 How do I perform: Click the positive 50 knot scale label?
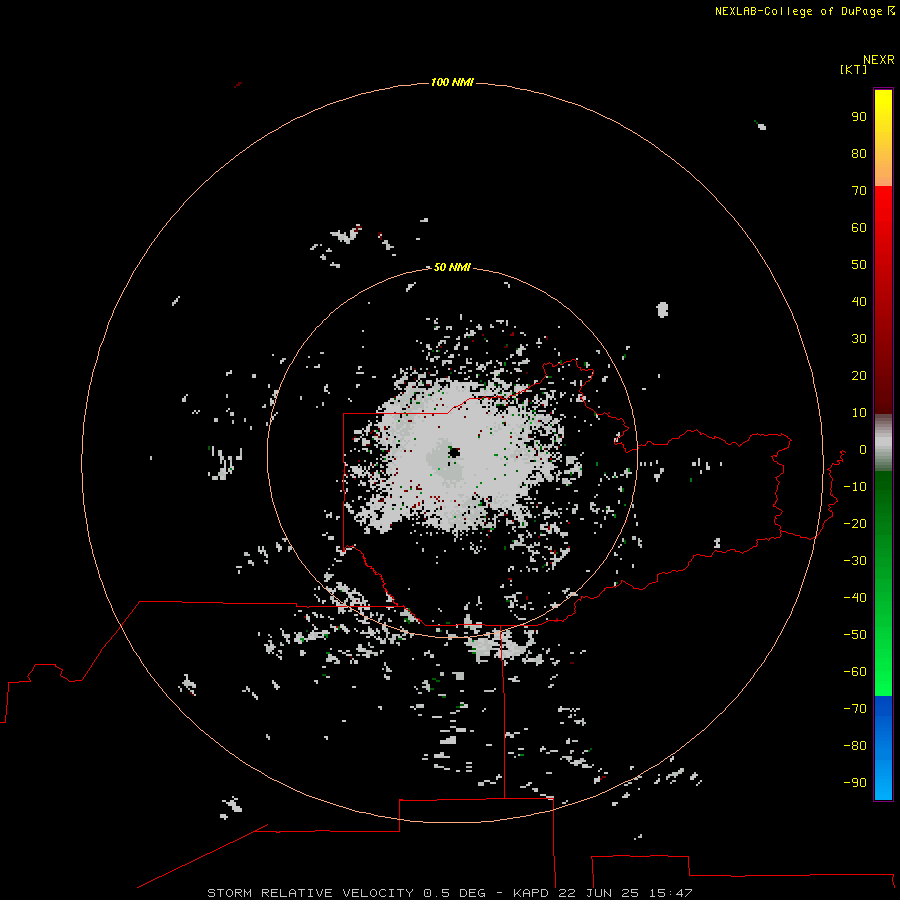(859, 265)
